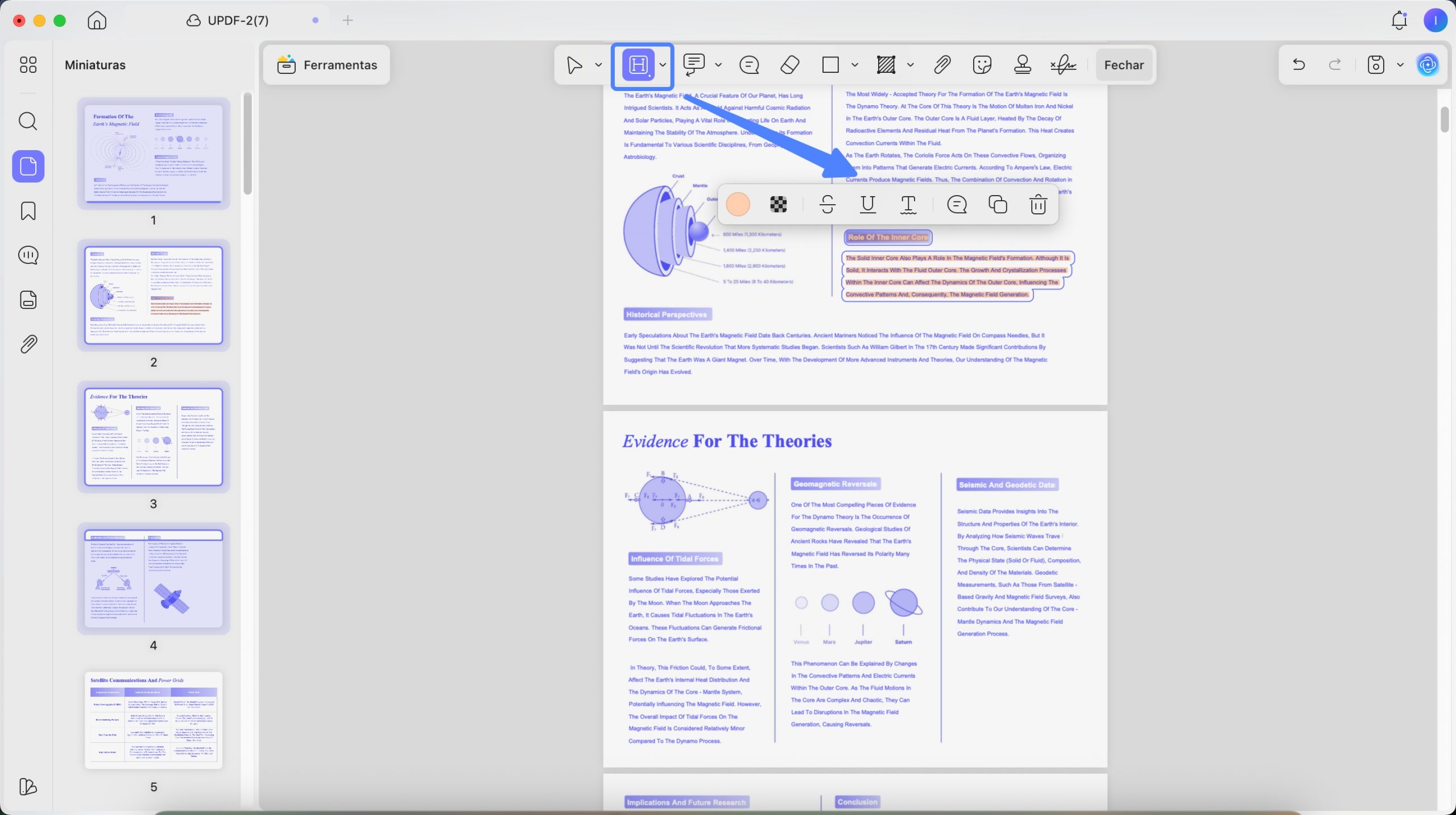Open page 1 thumbnail
The image size is (1456, 815).
click(154, 154)
